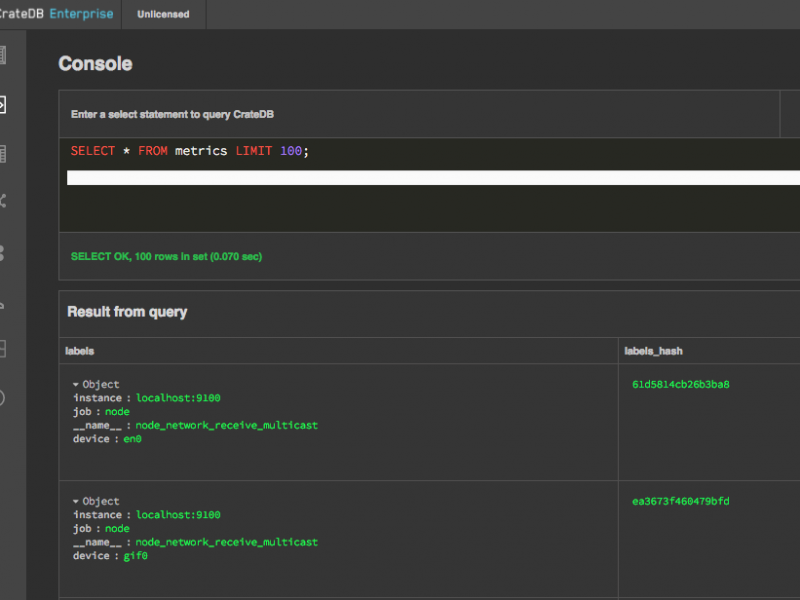Open the Tables section icon in sidebar
The height and width of the screenshot is (600, 800).
[6, 152]
